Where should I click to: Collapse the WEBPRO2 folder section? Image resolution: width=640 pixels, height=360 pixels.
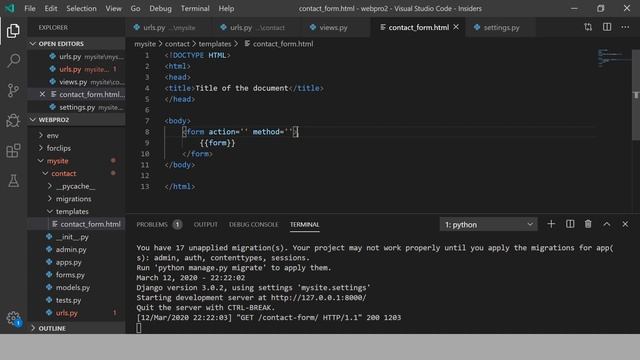tap(76, 120)
